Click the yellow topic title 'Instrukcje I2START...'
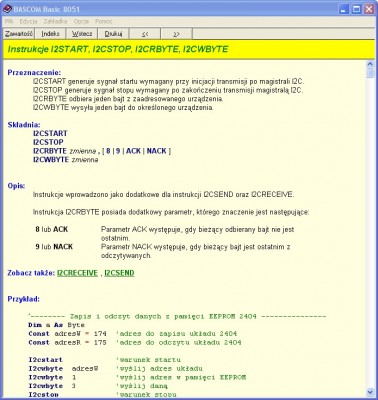The width and height of the screenshot is (378, 400). pos(118,49)
